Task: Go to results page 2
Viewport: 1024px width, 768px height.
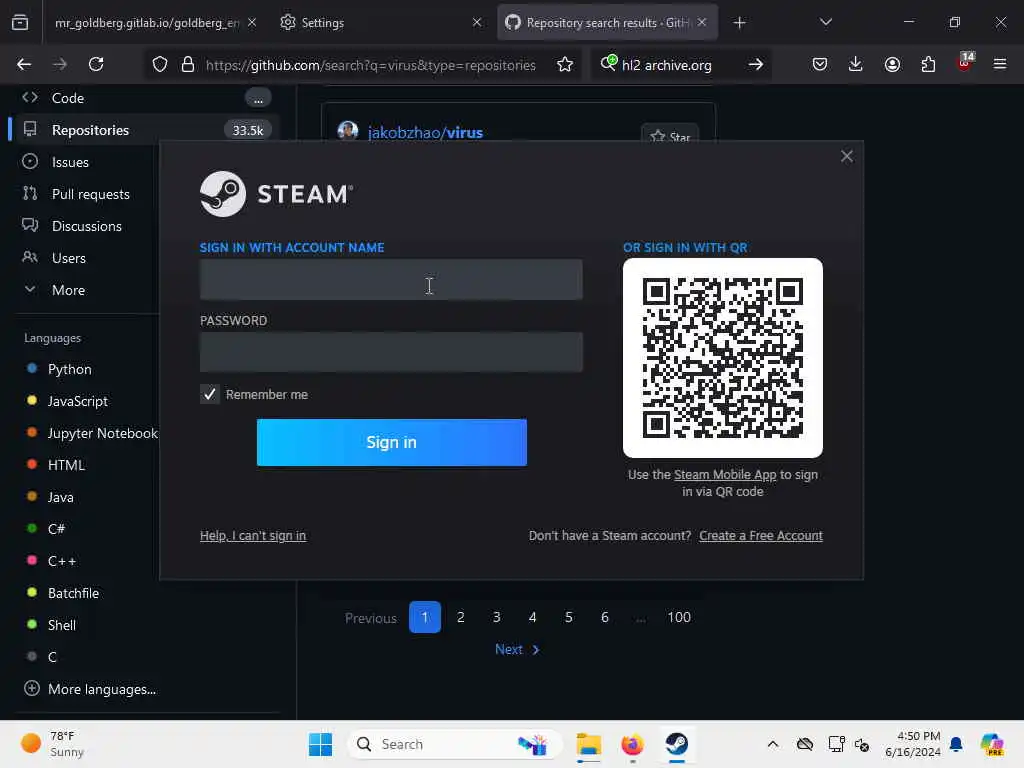Action: 460,617
